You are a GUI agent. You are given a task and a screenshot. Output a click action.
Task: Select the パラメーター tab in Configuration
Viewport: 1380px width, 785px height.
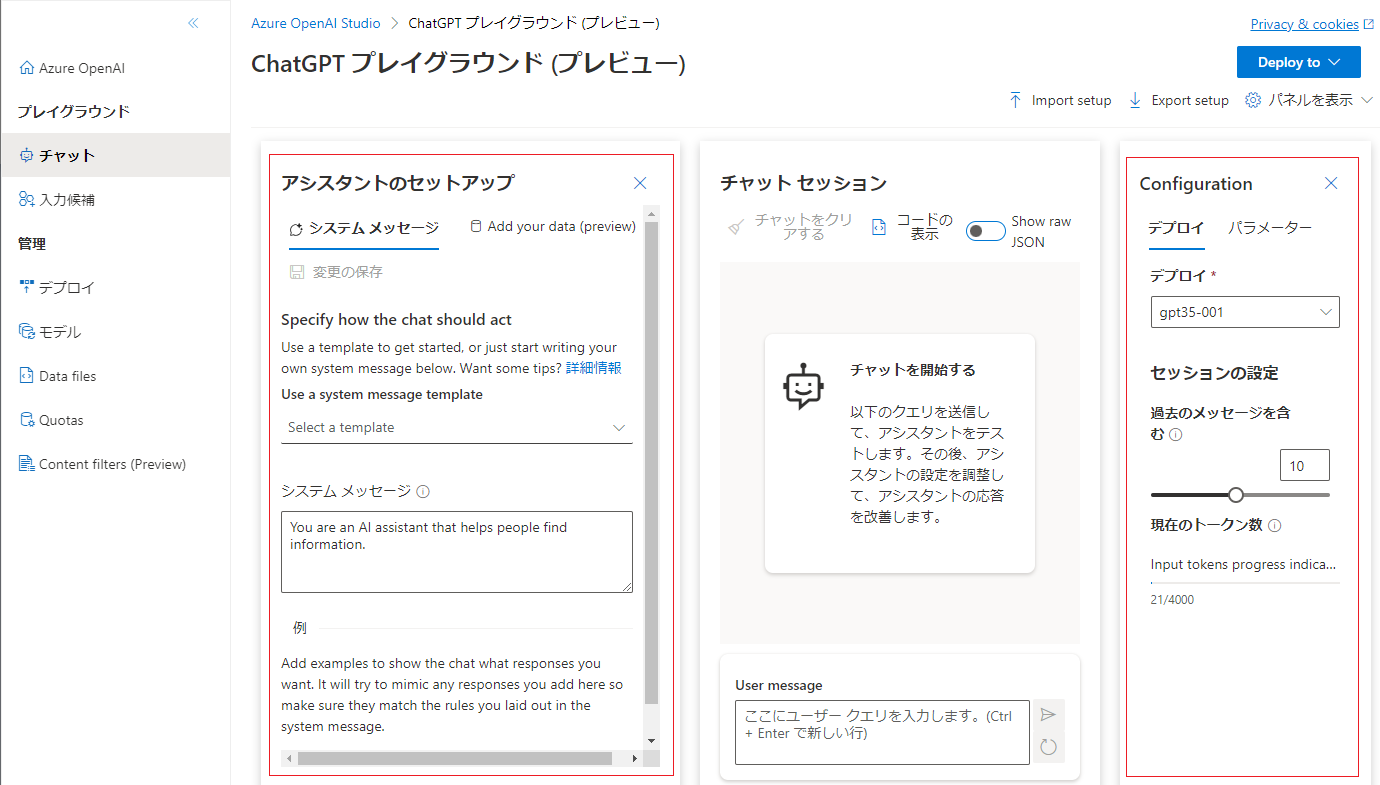click(x=1270, y=228)
